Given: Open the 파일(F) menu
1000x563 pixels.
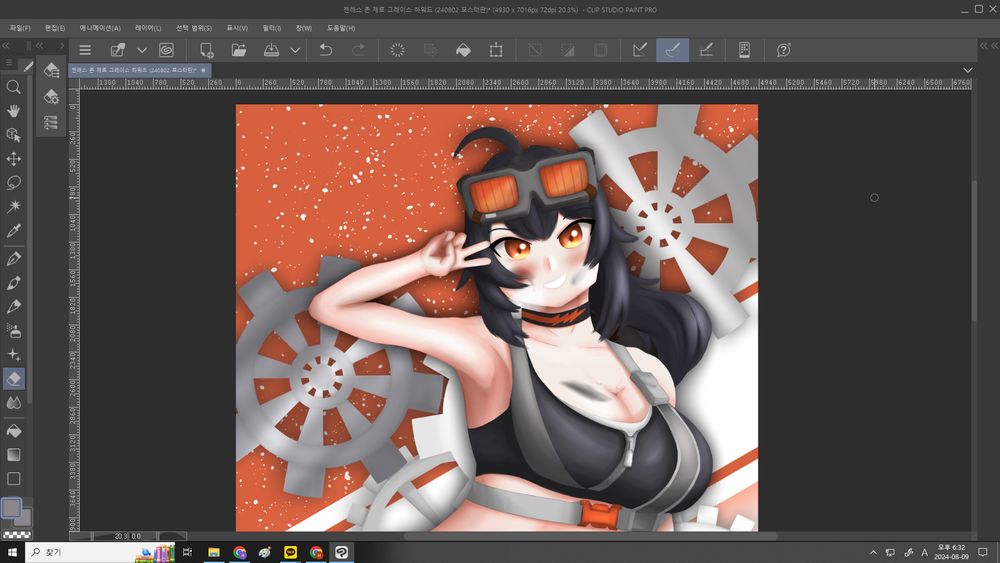Looking at the screenshot, I should pyautogui.click(x=20, y=28).
